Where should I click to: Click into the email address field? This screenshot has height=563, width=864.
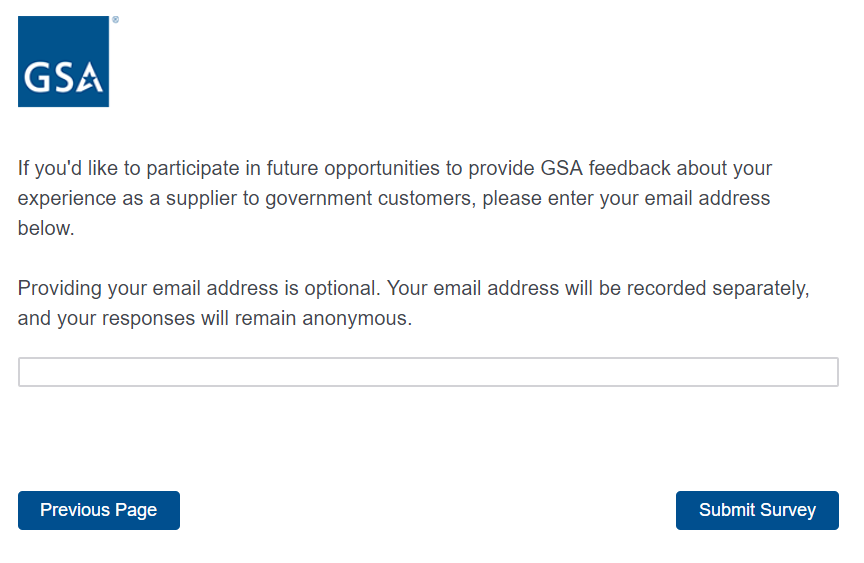(428, 372)
